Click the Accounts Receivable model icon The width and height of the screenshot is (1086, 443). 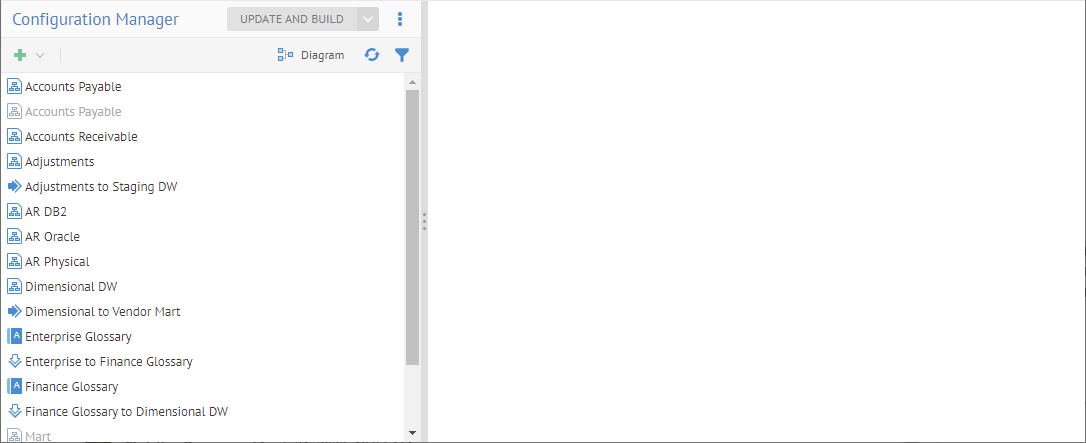point(14,137)
